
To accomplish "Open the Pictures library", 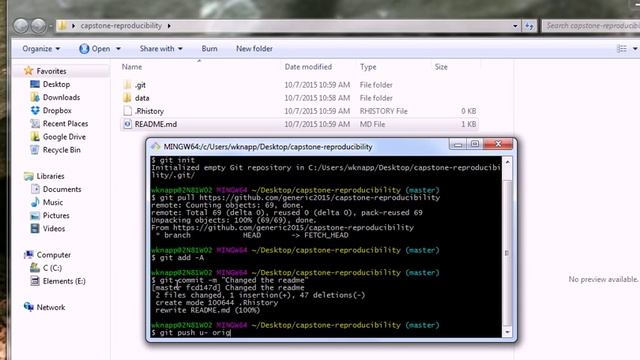I will [x=56, y=215].
